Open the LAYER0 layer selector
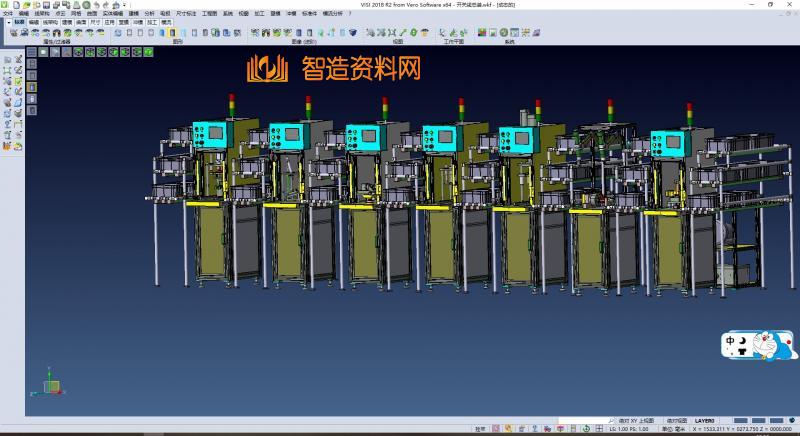Screen dimensions: 800x436 [704, 421]
